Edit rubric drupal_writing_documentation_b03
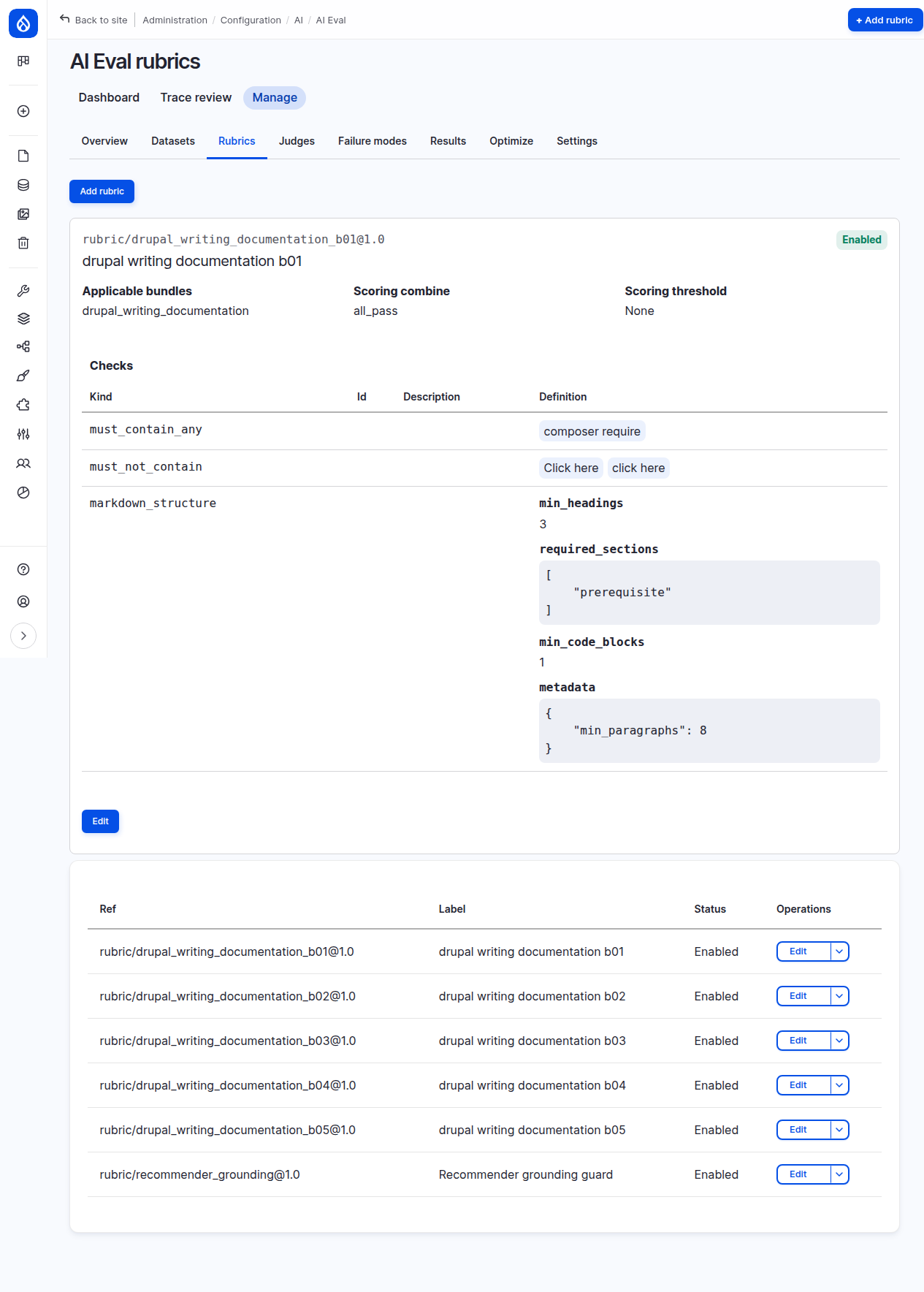Image resolution: width=924 pixels, height=1292 pixels. click(x=803, y=1041)
